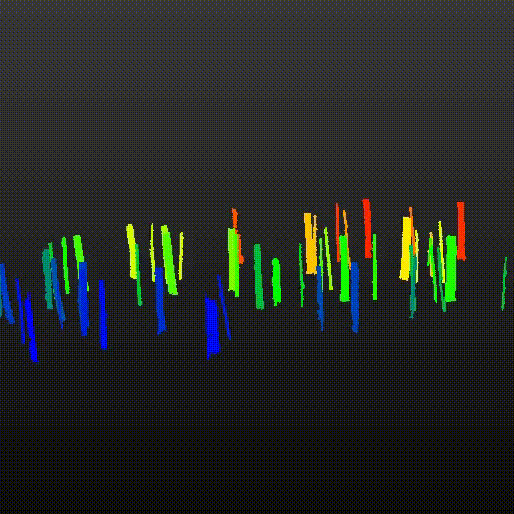Pick the blue segment below the tall red bar
This screenshot has height=514, width=514.
(355, 297)
